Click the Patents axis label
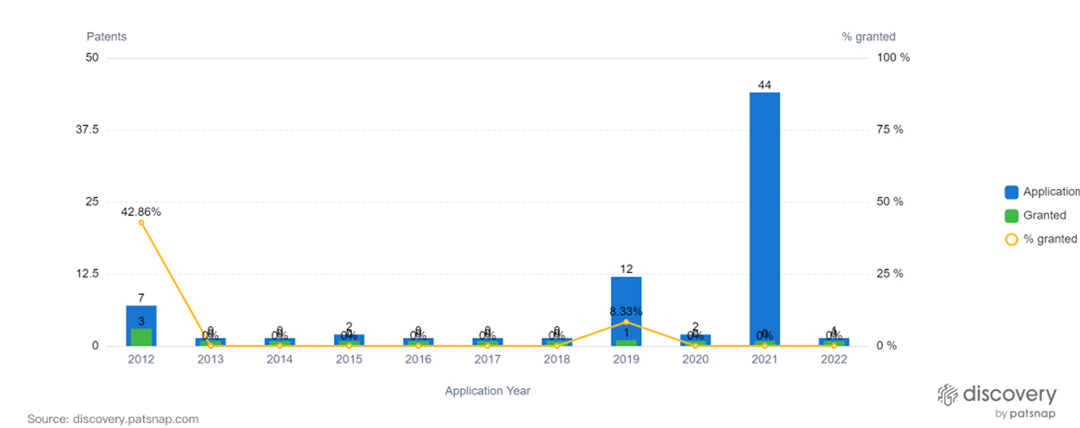Screen dimensions: 1080x428 (x=106, y=36)
